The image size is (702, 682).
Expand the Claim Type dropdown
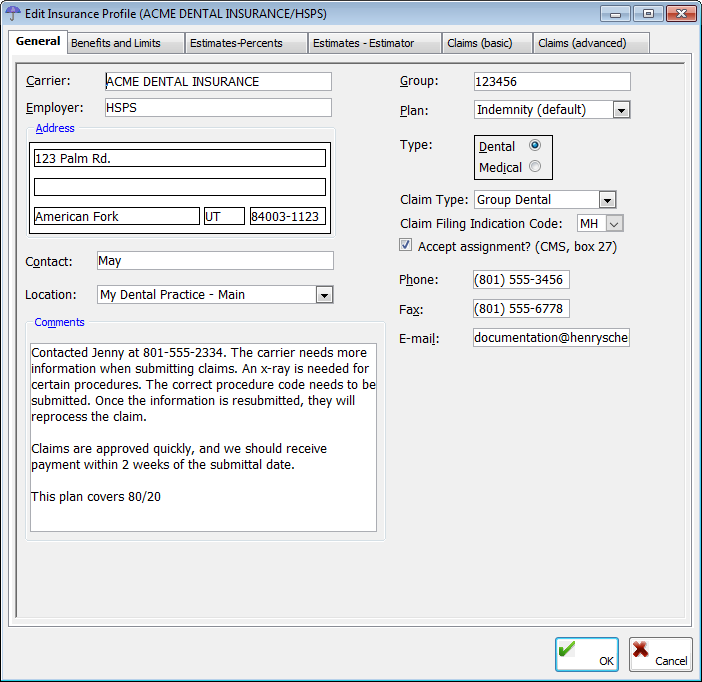point(607,200)
